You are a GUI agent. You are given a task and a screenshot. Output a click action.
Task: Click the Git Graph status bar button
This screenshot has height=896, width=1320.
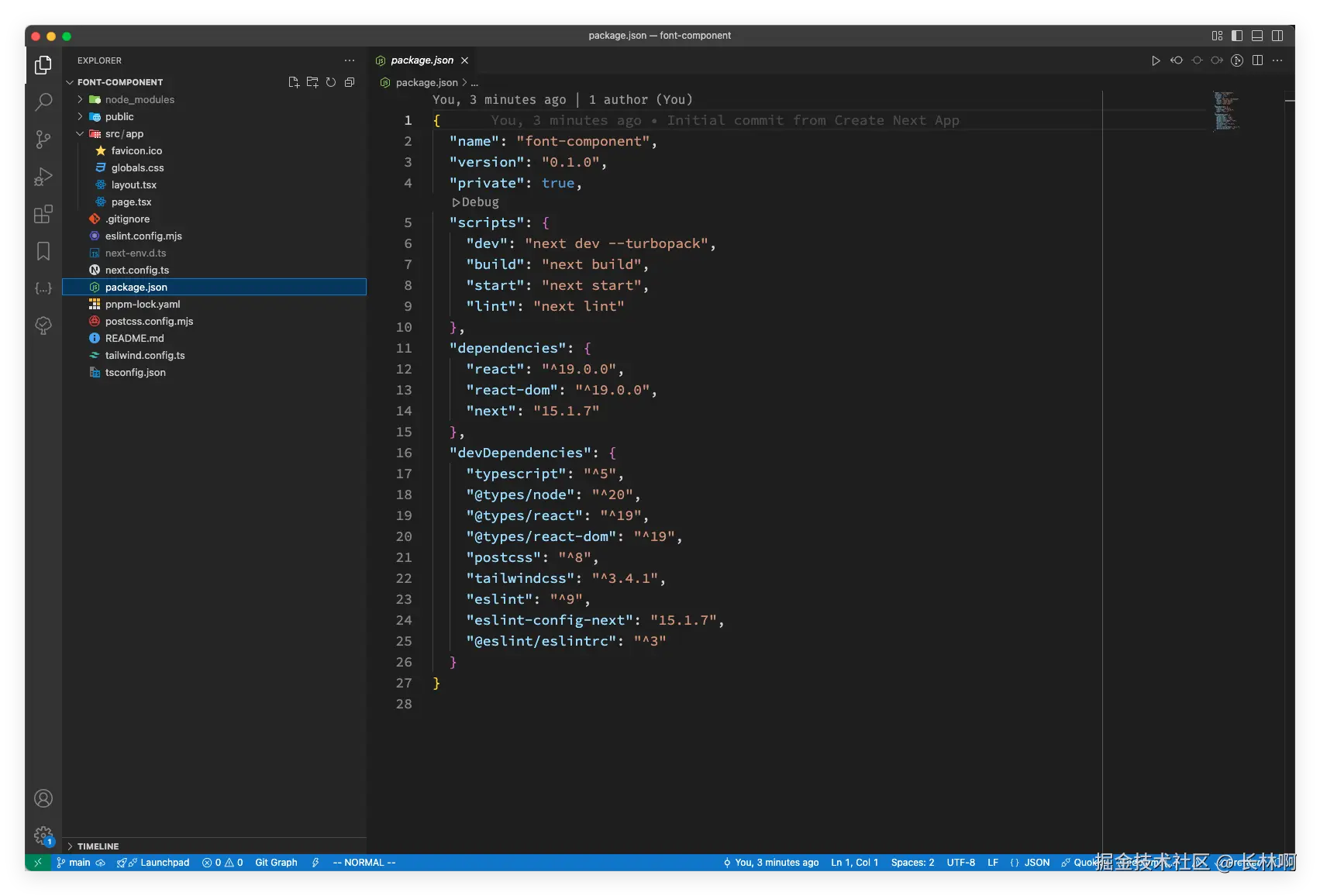point(276,863)
